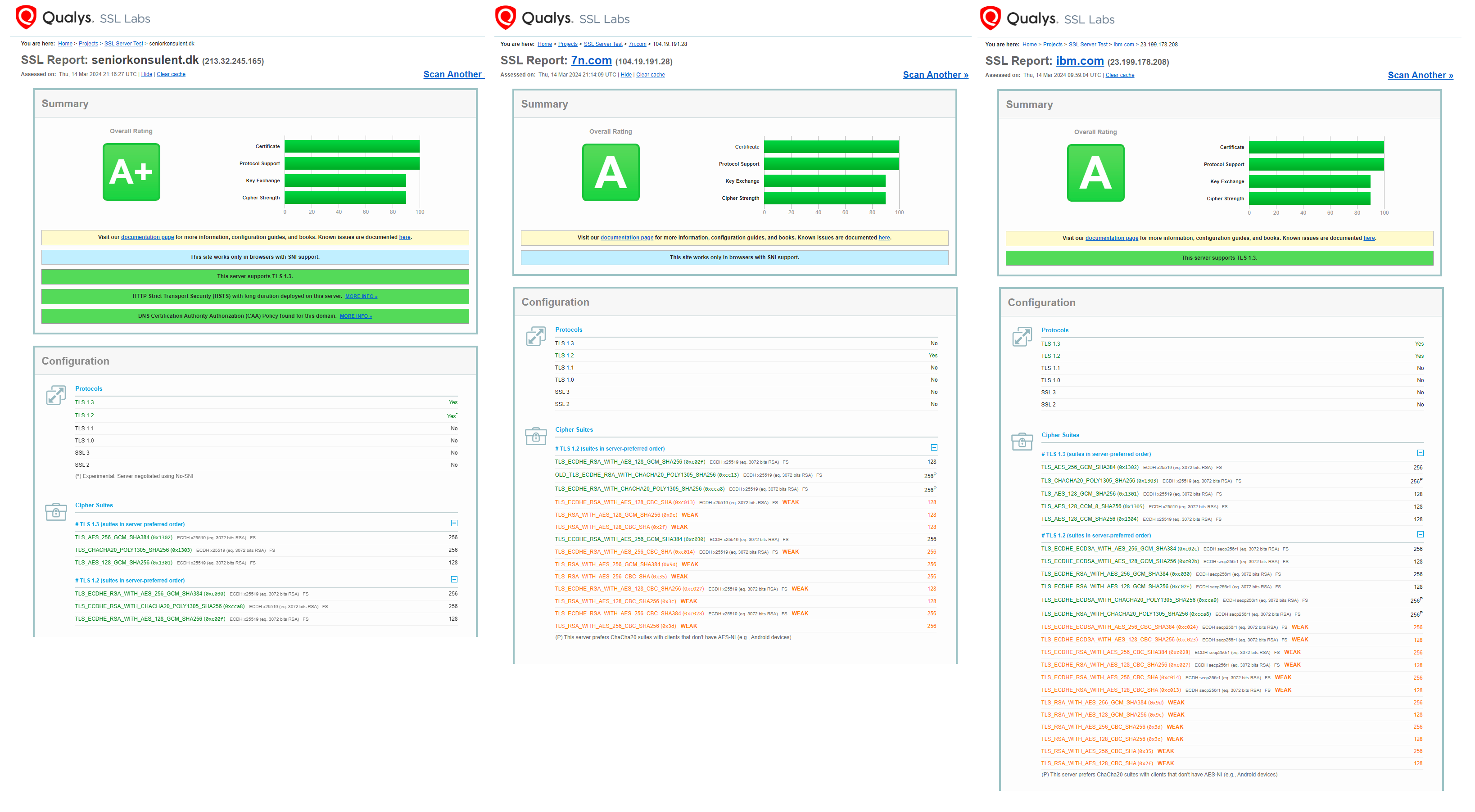Click Protocols icon in seniorkonsulent.dk configuration
Image resolution: width=1475 pixels, height=812 pixels.
point(55,395)
